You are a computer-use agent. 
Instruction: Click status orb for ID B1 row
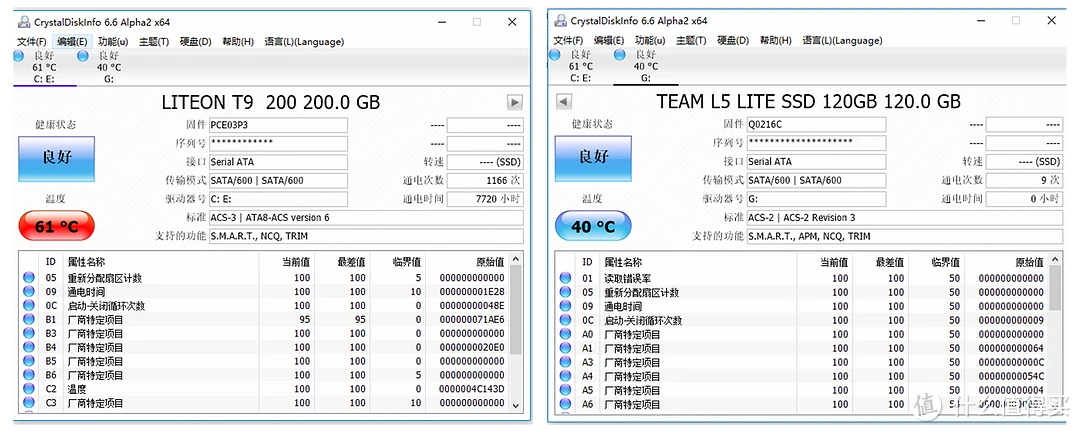pos(29,320)
